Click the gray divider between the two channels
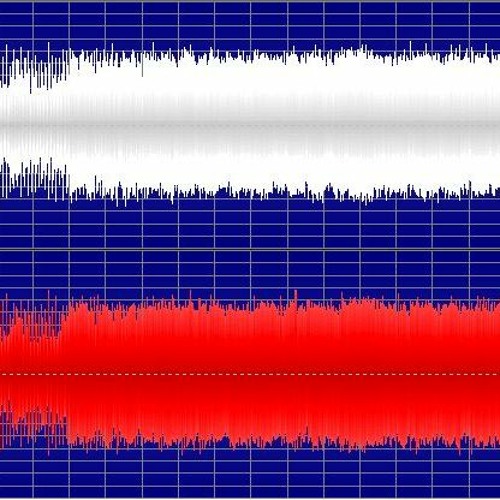The image size is (500, 500). [250, 249]
